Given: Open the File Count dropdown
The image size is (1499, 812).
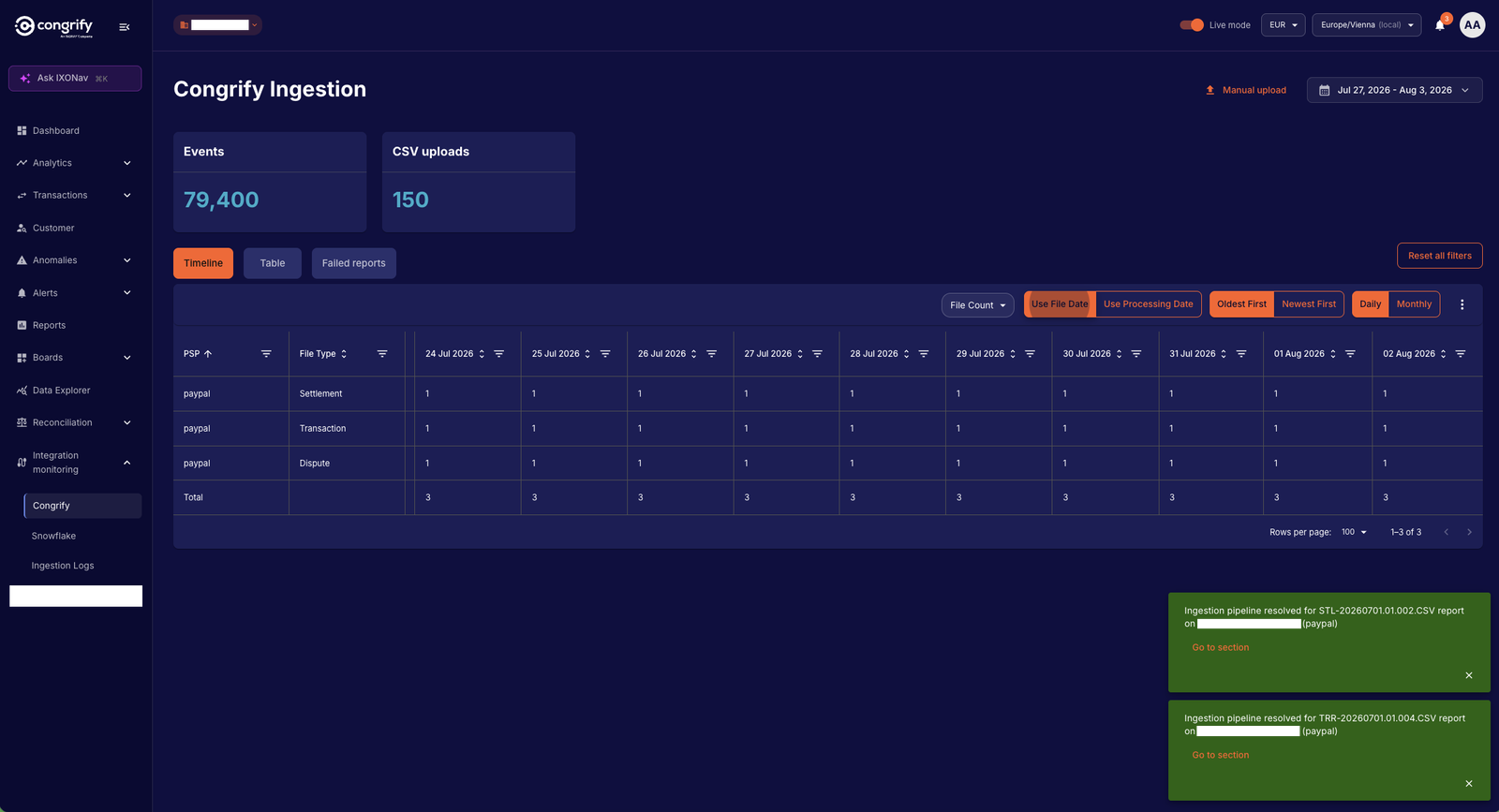Looking at the screenshot, I should click(977, 305).
